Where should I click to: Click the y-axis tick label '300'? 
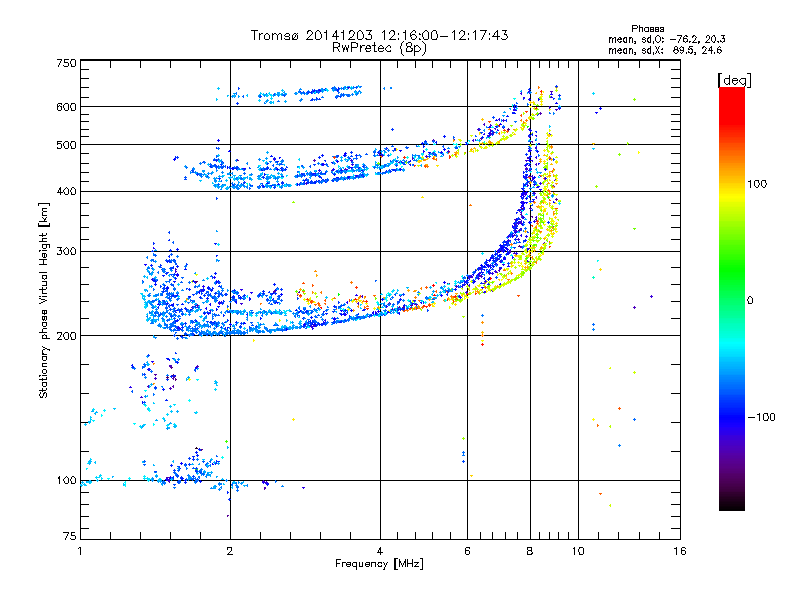coord(66,252)
